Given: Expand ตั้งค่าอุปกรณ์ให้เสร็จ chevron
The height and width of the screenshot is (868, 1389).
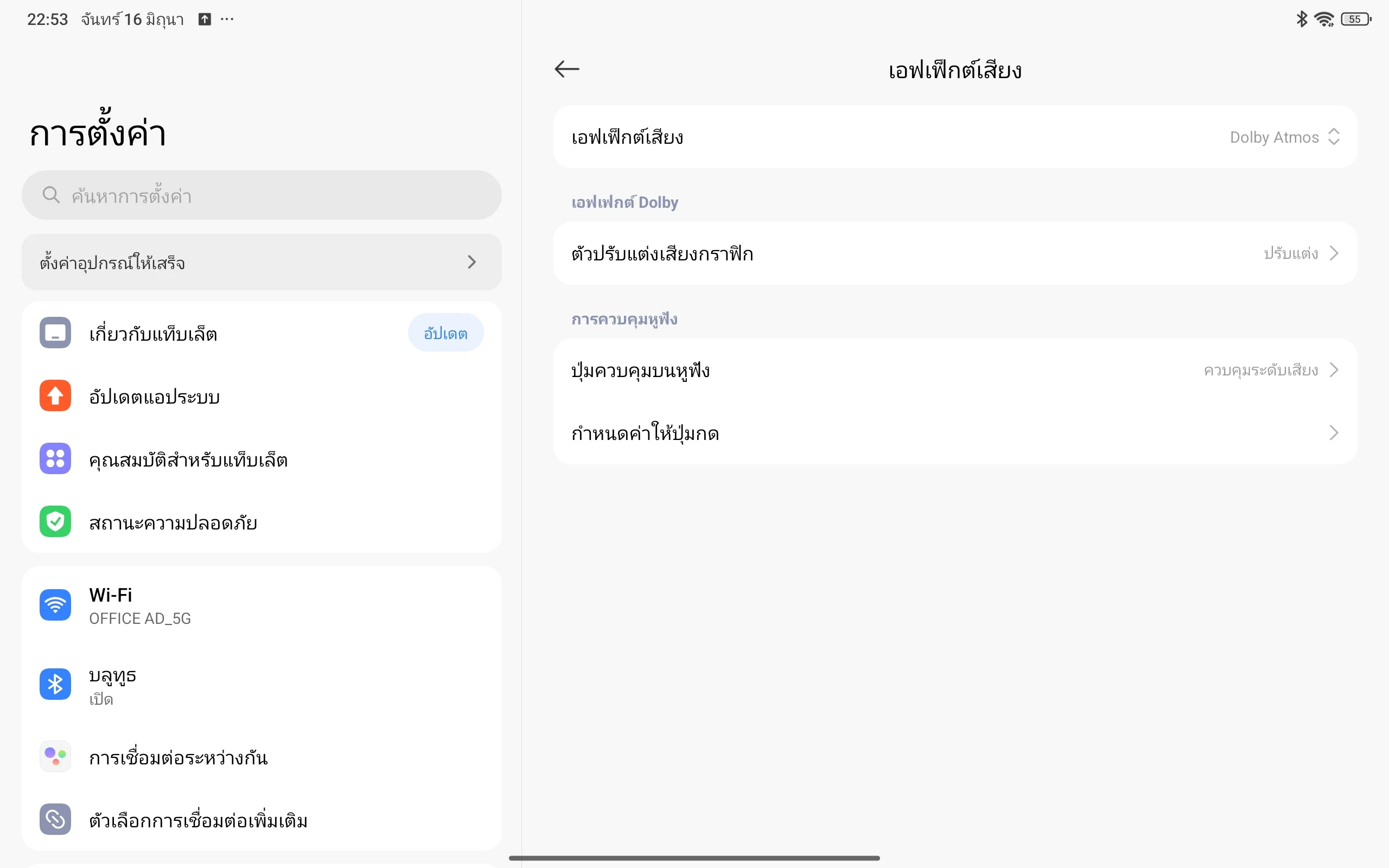Looking at the screenshot, I should [x=472, y=262].
